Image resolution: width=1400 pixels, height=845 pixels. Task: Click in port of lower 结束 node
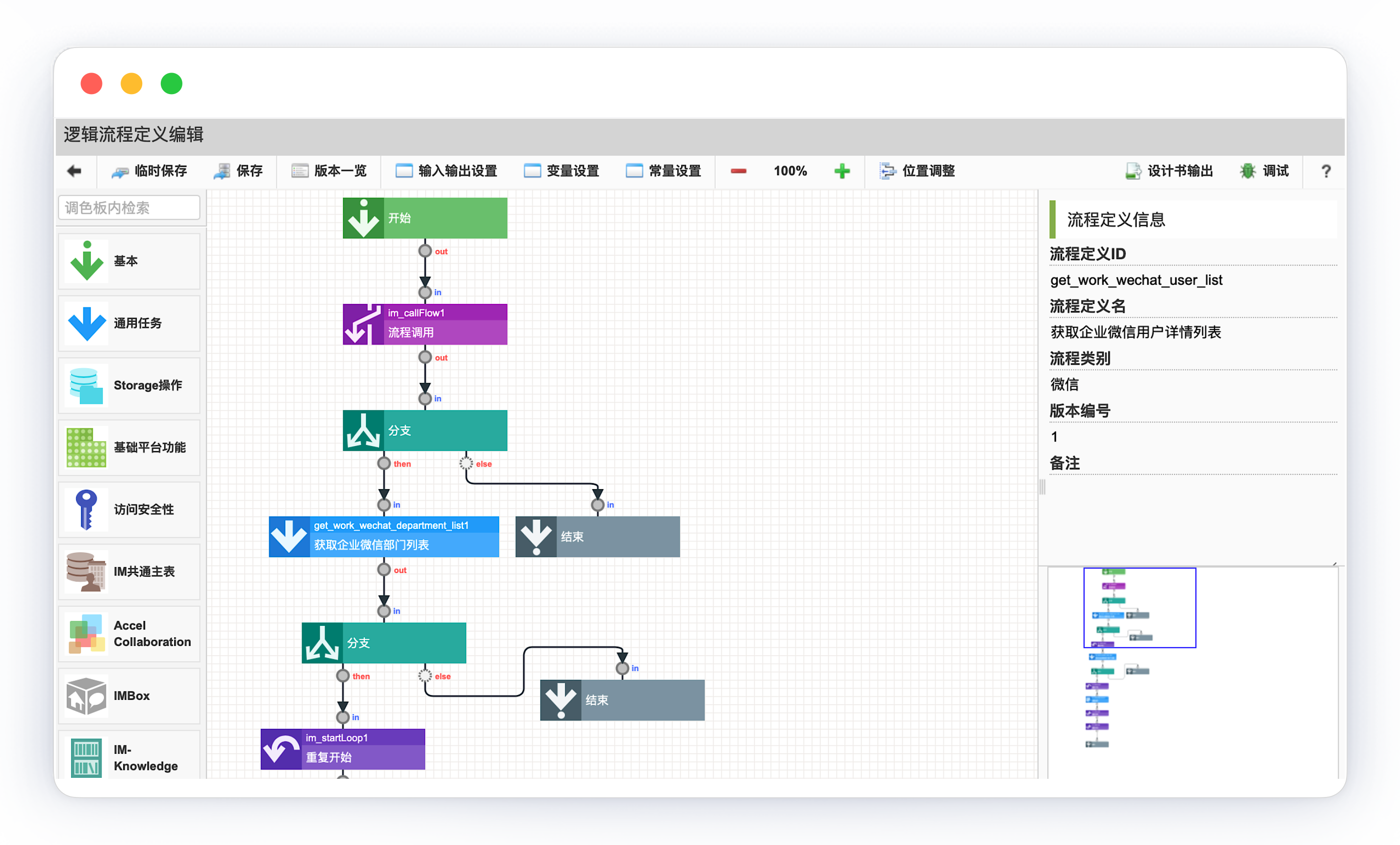pos(623,669)
